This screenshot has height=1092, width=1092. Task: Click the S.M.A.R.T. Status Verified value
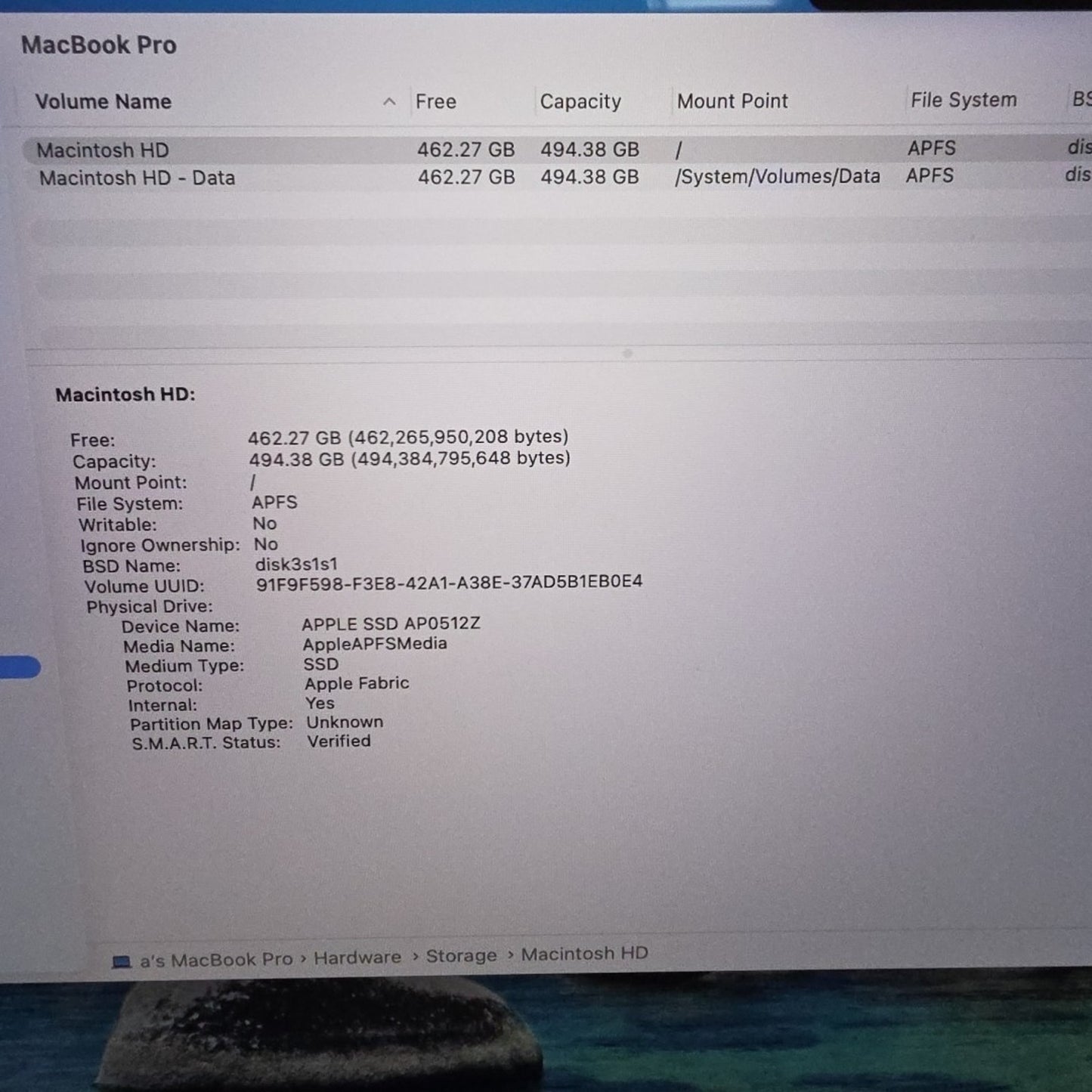point(337,741)
